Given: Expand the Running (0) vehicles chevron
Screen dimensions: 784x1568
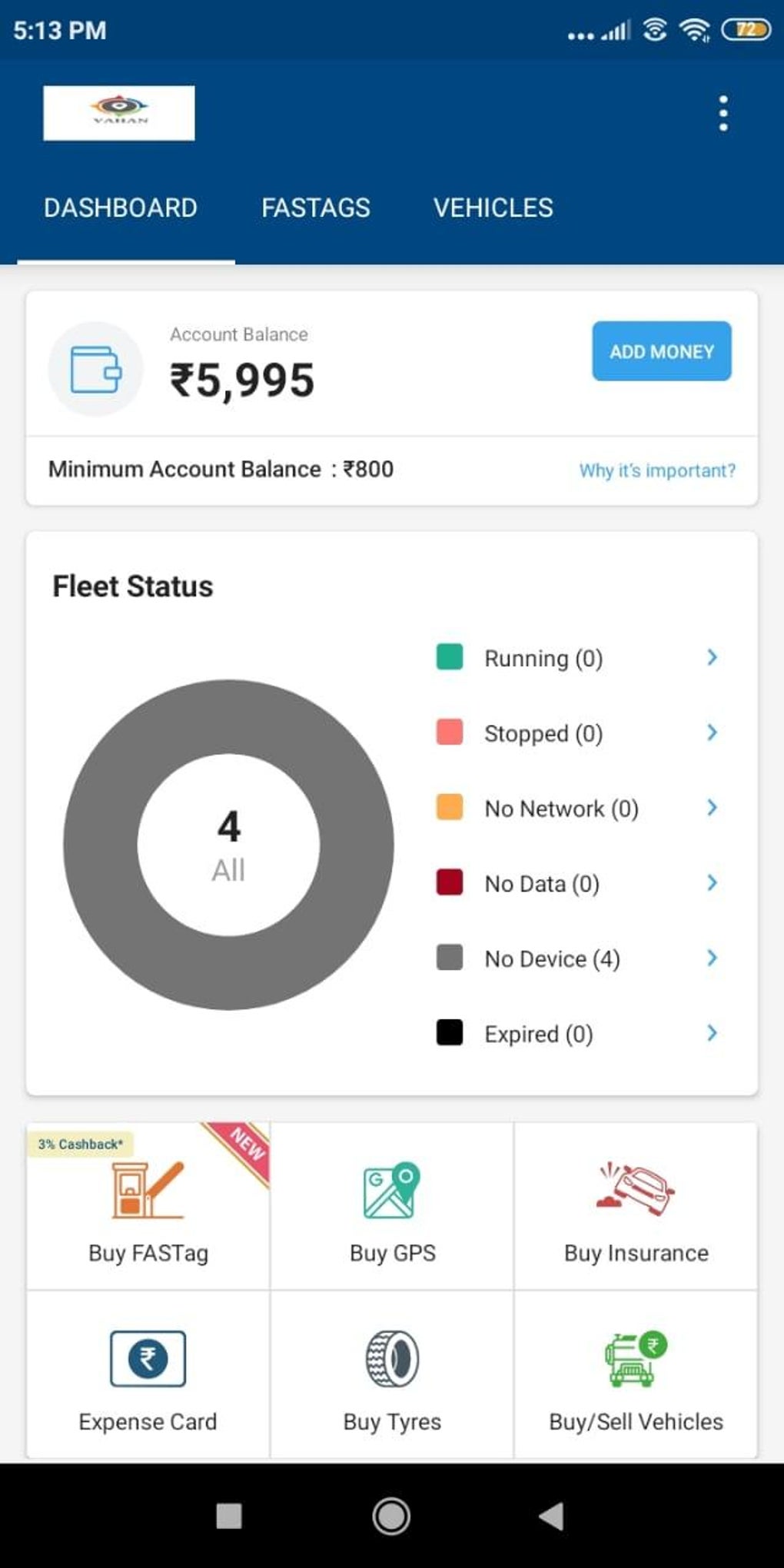Looking at the screenshot, I should click(x=712, y=657).
